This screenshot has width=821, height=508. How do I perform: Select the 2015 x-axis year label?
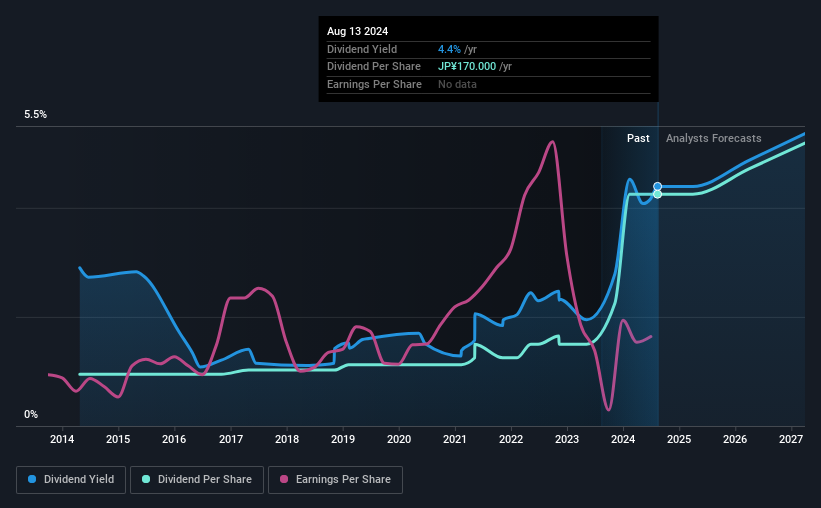(x=118, y=439)
